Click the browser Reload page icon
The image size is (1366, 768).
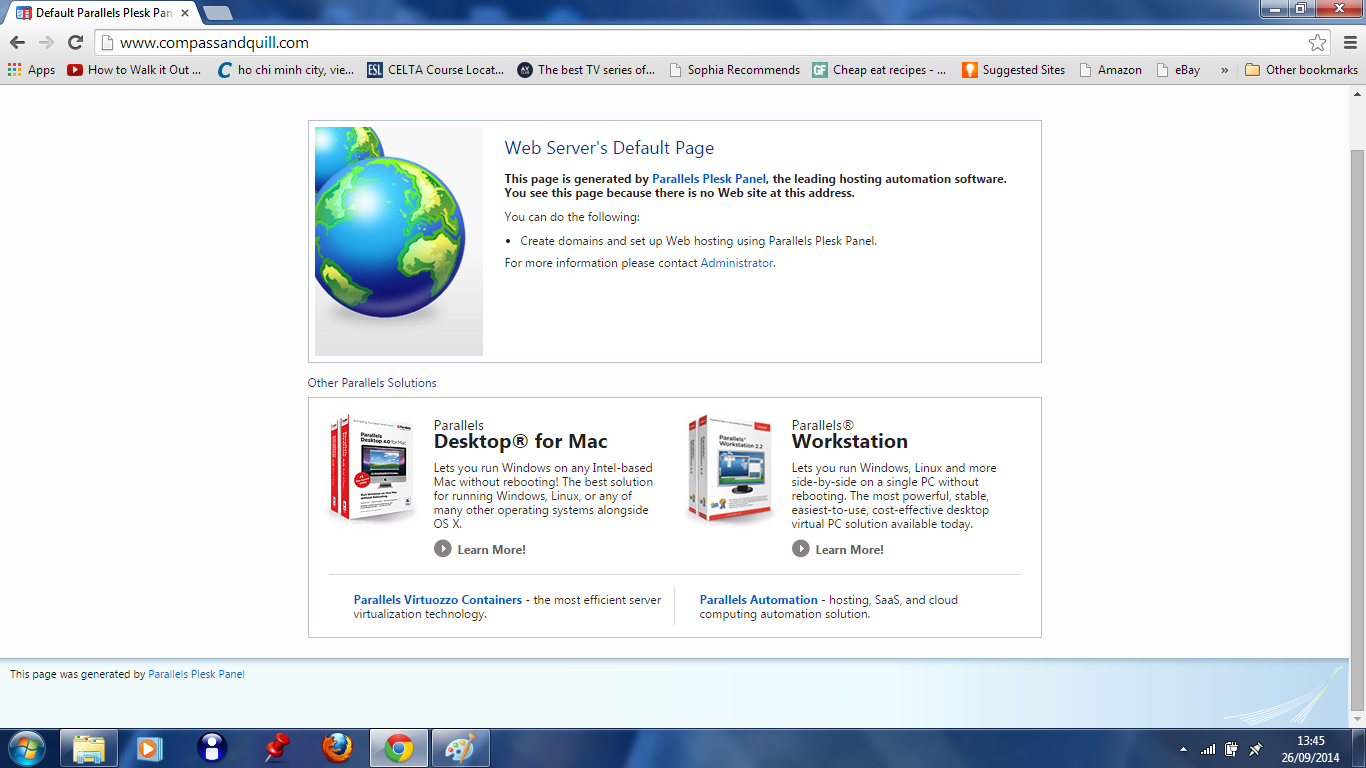75,43
